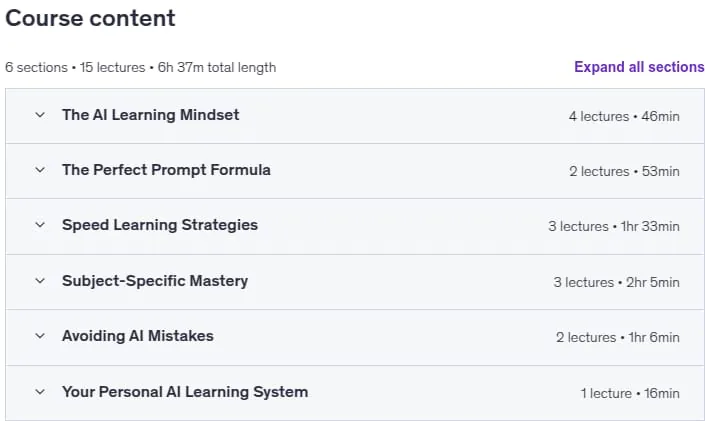Image resolution: width=705 pixels, height=421 pixels.
Task: Select Subject-Specific Mastery section title
Action: pyautogui.click(x=155, y=281)
